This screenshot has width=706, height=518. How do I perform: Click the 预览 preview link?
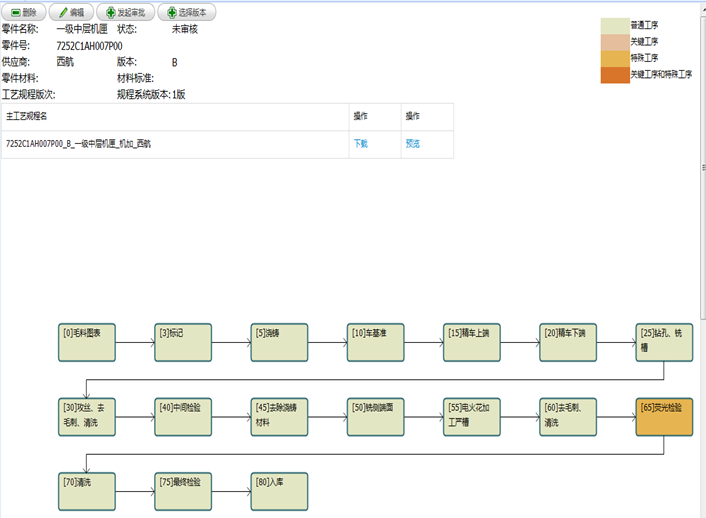412,144
